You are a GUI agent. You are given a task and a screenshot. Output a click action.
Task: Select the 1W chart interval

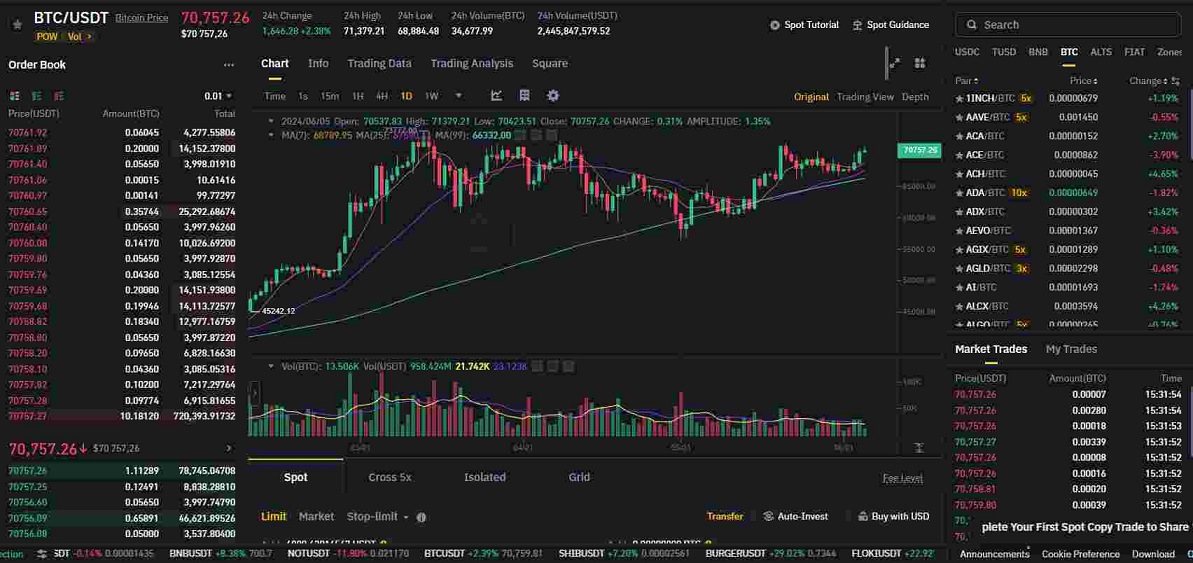[431, 96]
